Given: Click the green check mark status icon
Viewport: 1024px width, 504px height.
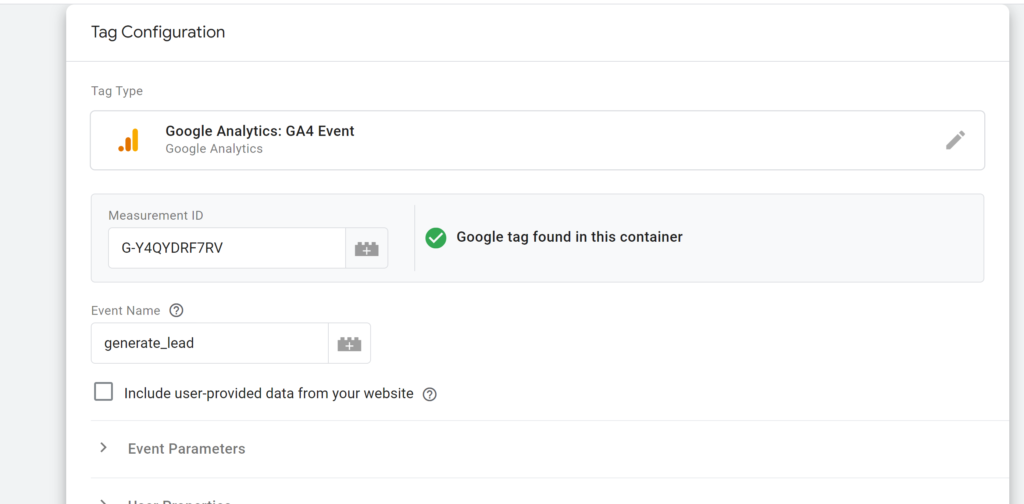Looking at the screenshot, I should [x=436, y=238].
